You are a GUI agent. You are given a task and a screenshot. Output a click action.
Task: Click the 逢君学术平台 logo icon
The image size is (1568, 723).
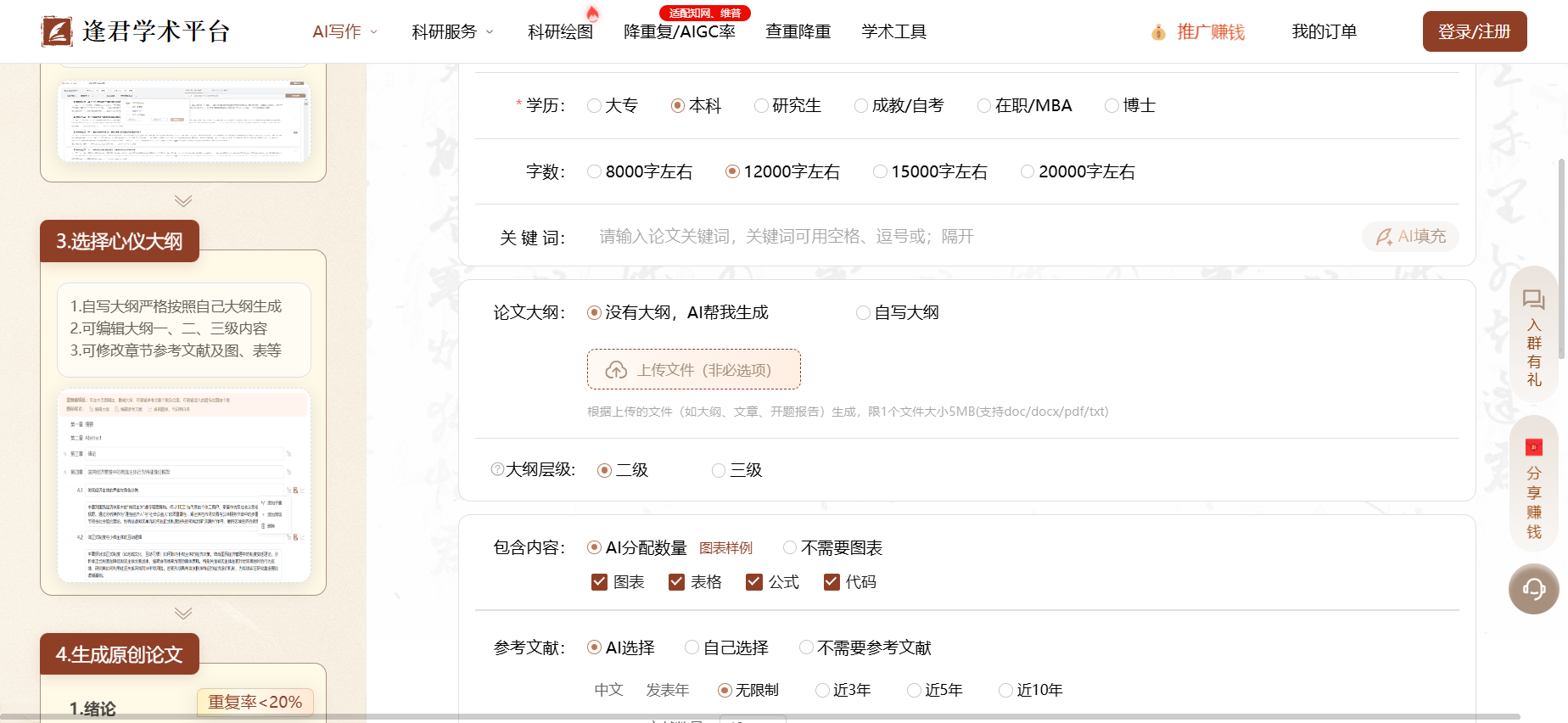pos(57,31)
